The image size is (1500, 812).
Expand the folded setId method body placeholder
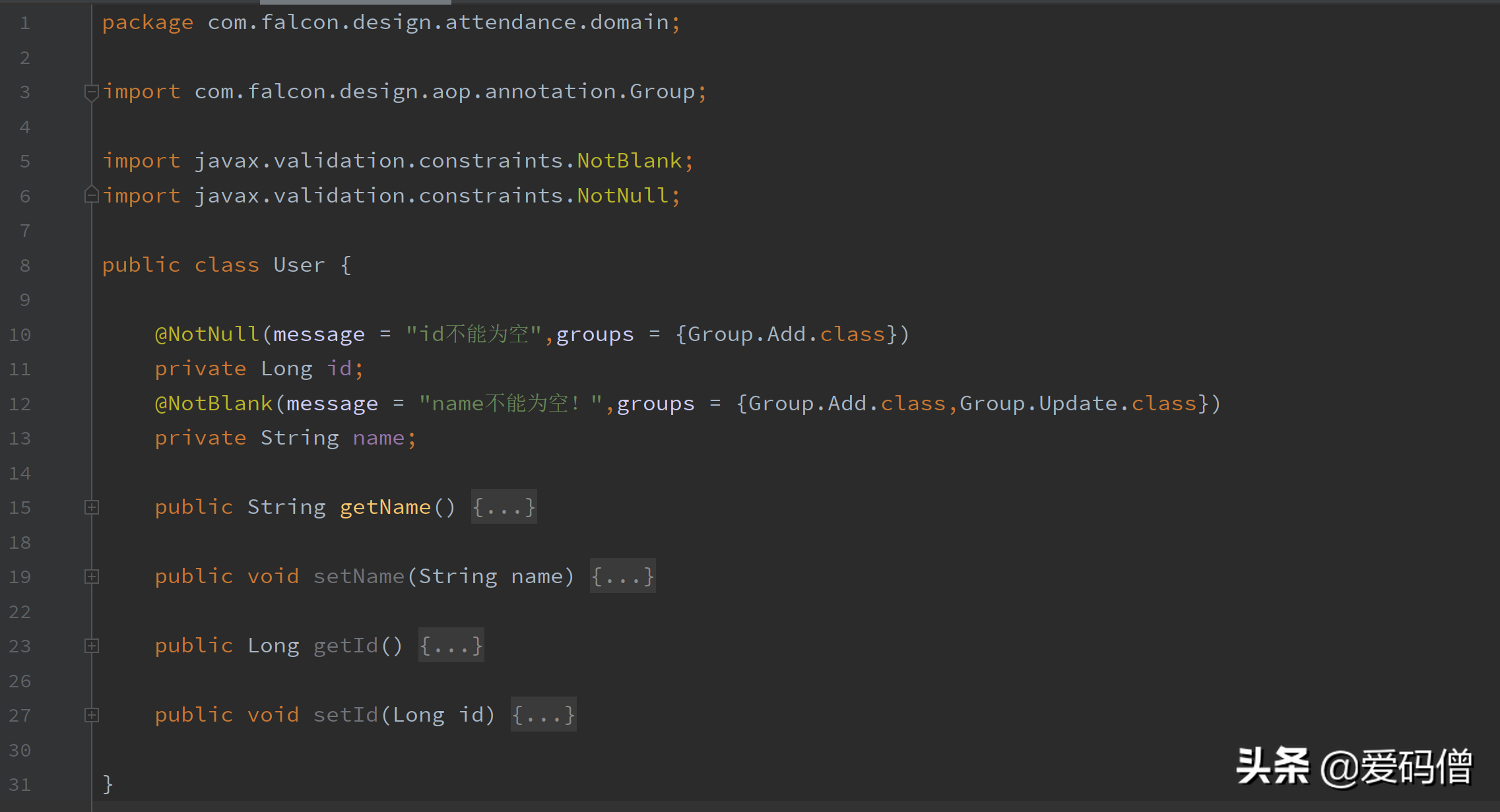[543, 714]
